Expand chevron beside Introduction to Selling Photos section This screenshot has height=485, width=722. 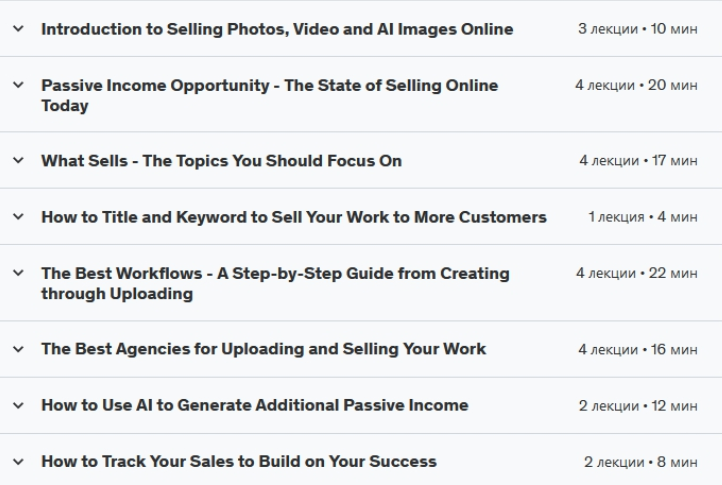(x=19, y=29)
